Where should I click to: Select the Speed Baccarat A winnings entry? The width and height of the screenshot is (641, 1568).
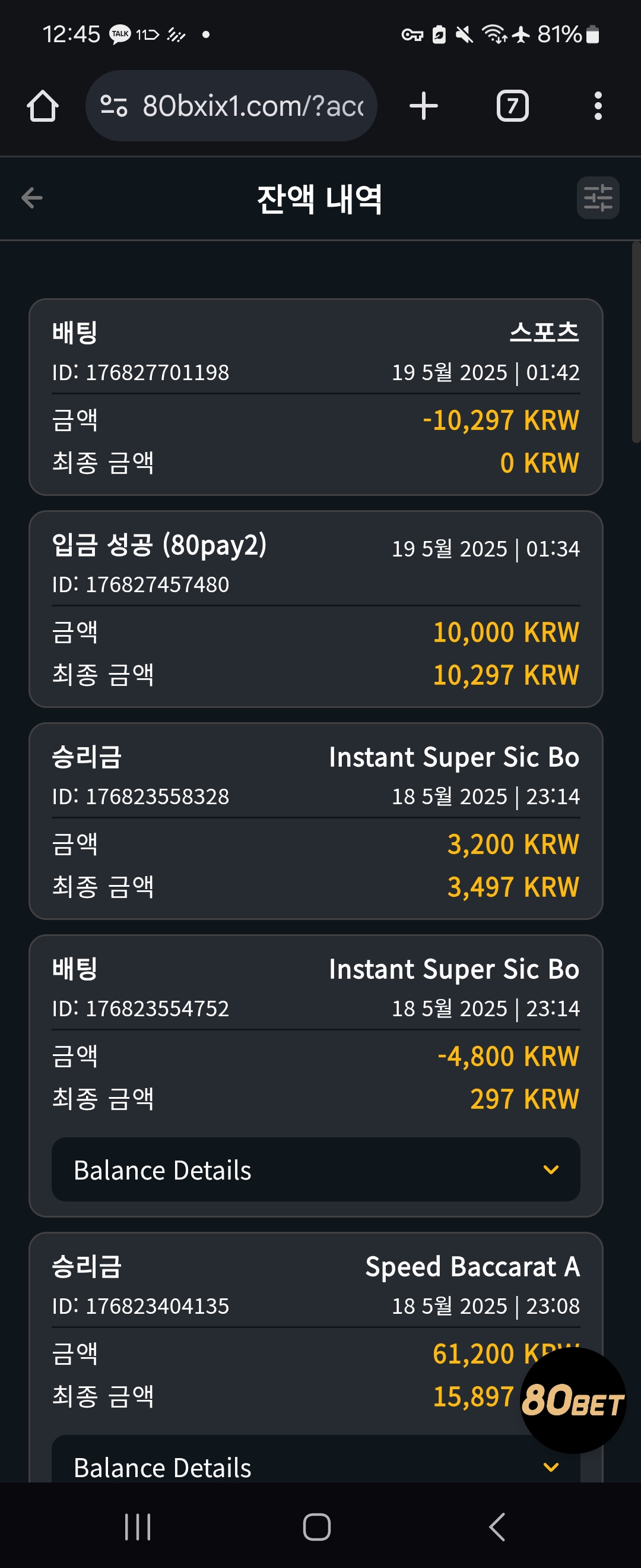pos(316,1357)
